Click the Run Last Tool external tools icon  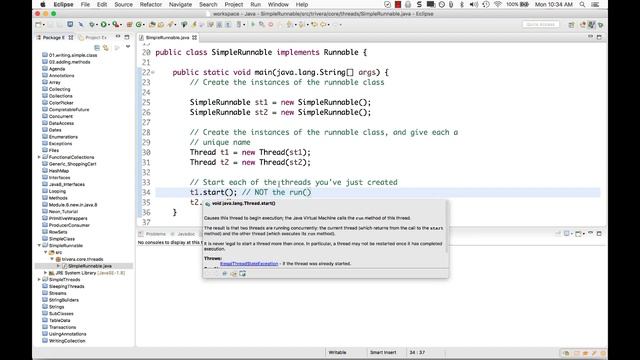click(x=116, y=24)
